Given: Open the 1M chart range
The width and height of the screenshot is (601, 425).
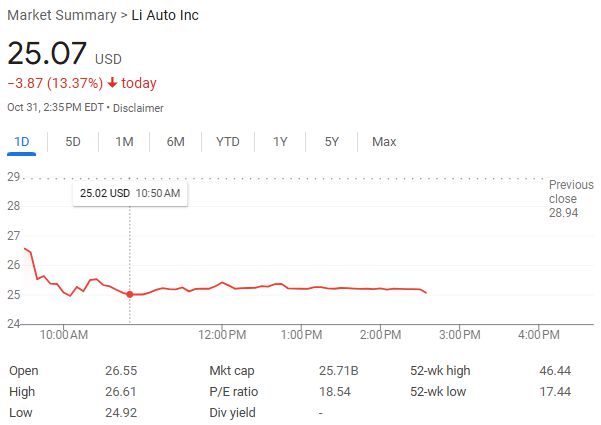Looking at the screenshot, I should [124, 142].
